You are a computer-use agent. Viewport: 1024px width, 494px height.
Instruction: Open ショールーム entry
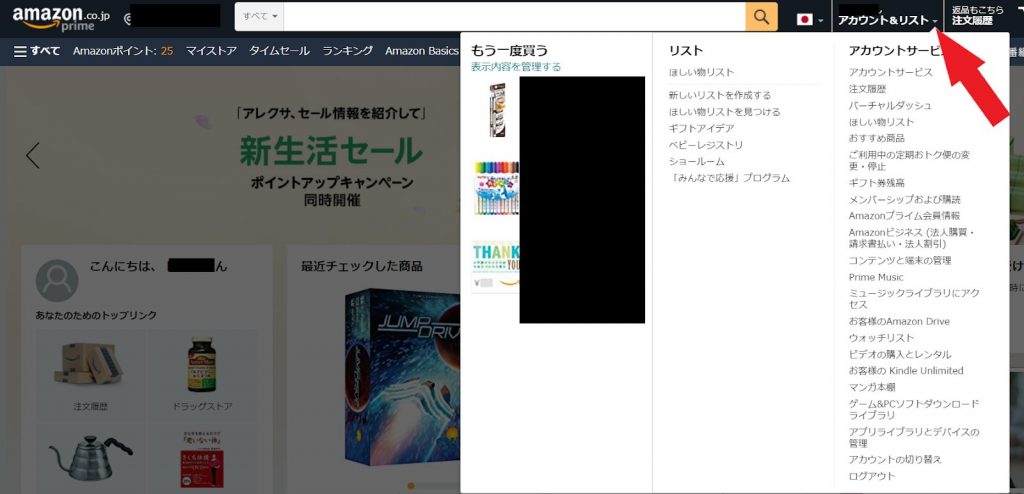(697, 161)
